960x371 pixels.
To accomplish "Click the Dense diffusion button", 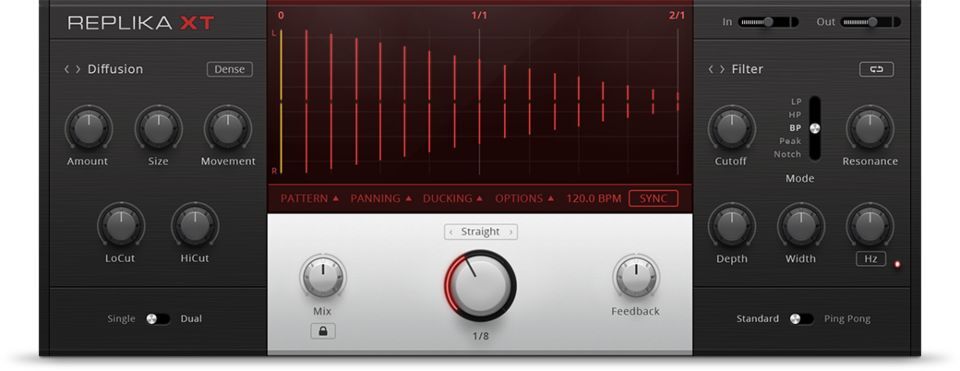I will [230, 69].
